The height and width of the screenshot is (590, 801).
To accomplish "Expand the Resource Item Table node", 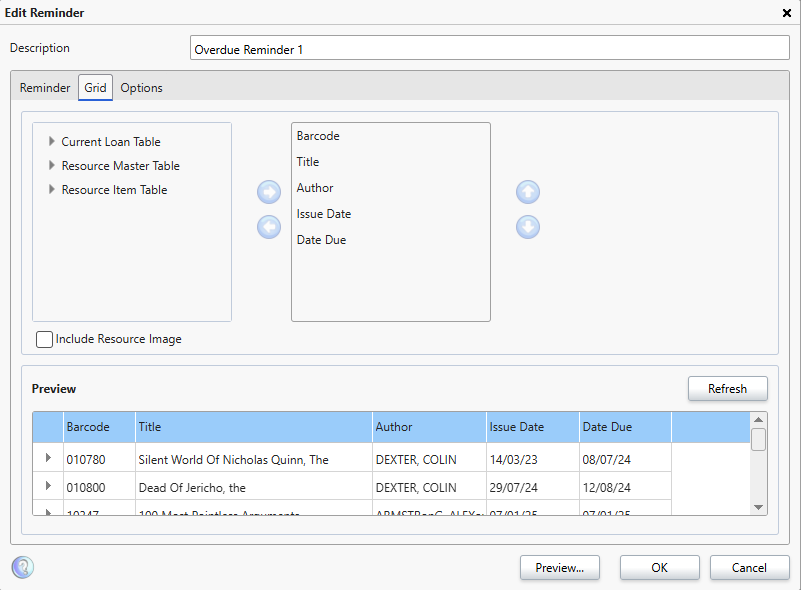I will pos(51,190).
